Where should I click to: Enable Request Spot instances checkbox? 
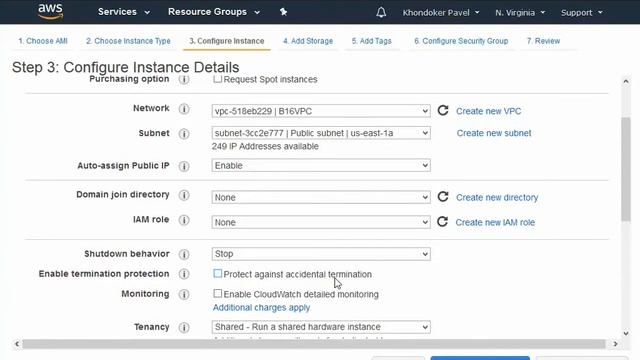pyautogui.click(x=218, y=79)
